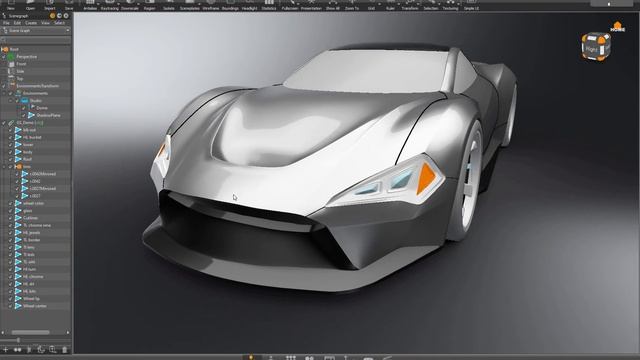Click the orange Scenegraph panel header button
Screen dimensions: 640x360
(52, 16)
